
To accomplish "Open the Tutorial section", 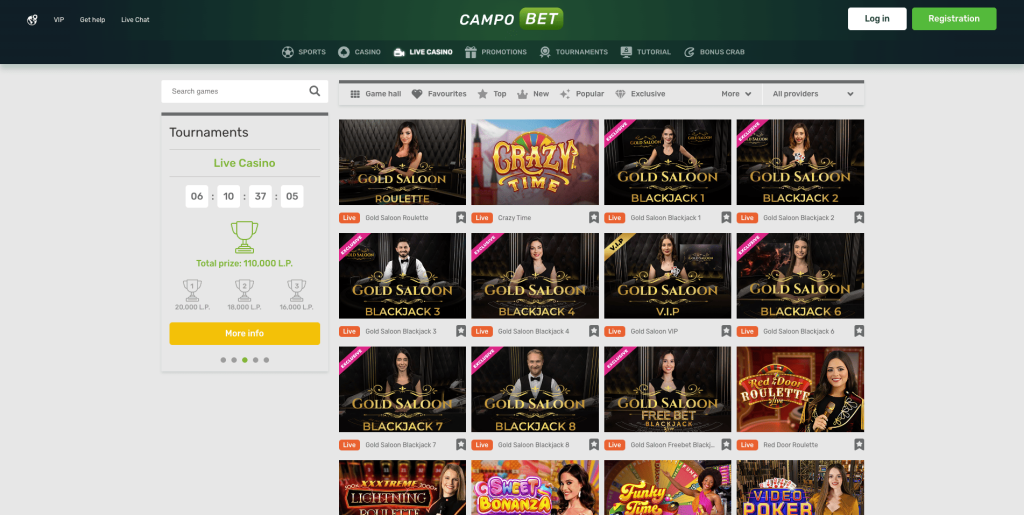I will coord(645,52).
